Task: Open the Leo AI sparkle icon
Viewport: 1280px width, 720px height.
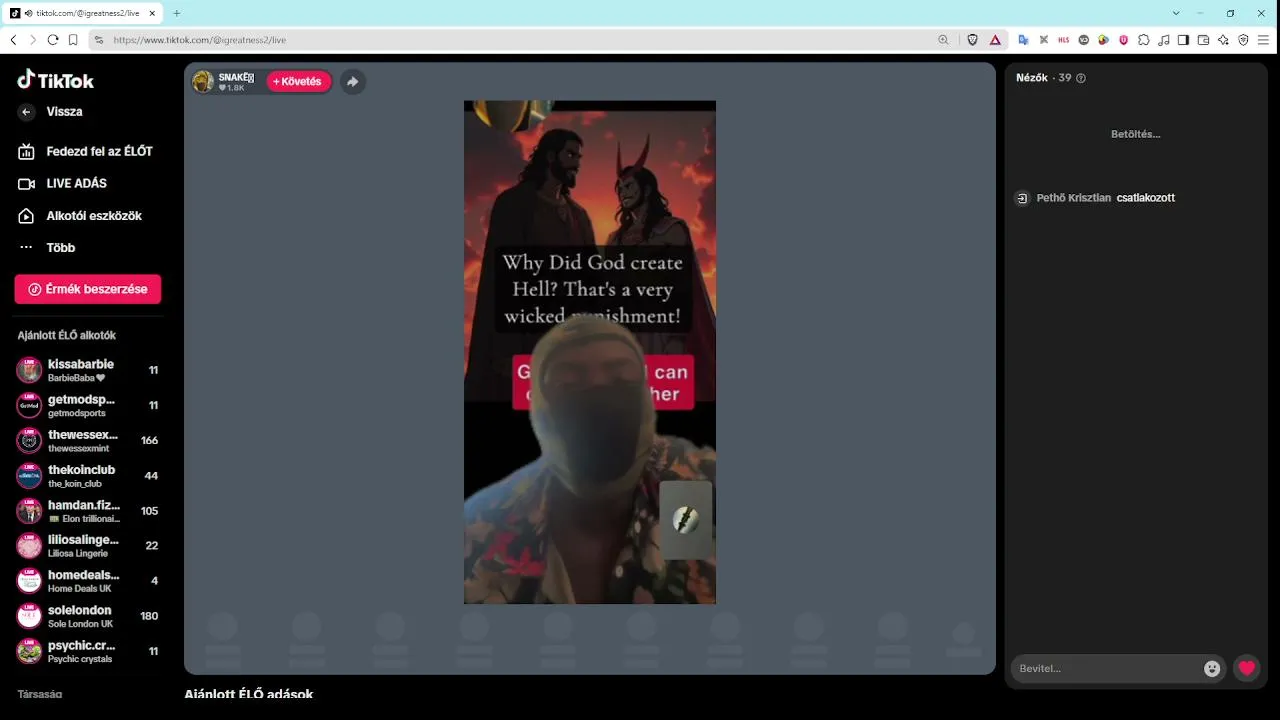Action: [x=1223, y=40]
